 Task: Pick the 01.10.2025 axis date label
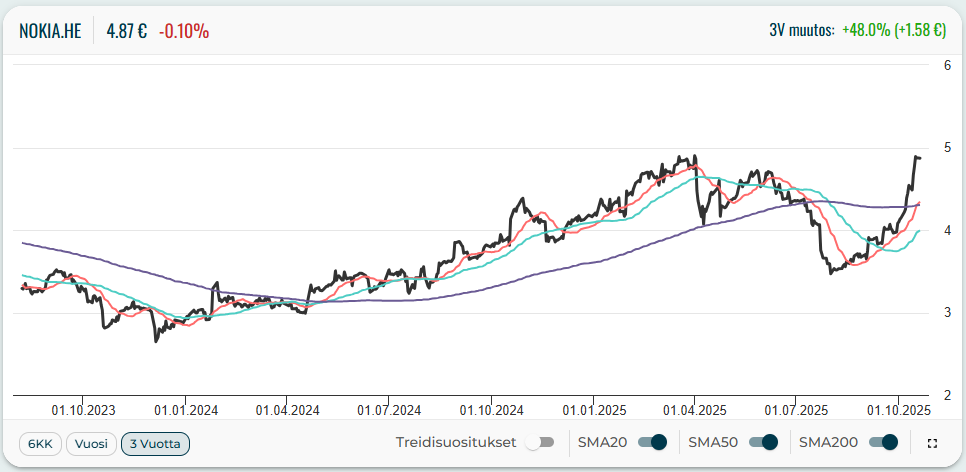(x=898, y=409)
